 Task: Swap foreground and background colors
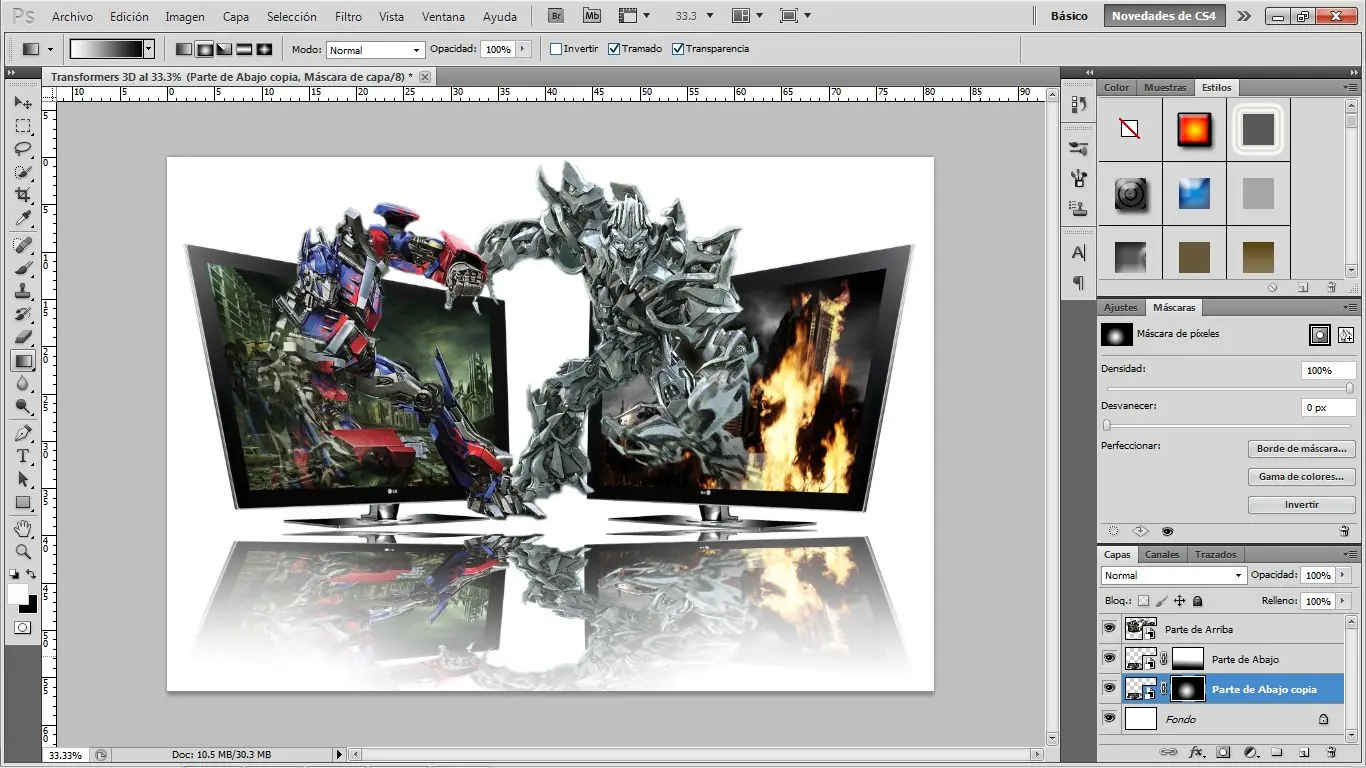point(32,574)
